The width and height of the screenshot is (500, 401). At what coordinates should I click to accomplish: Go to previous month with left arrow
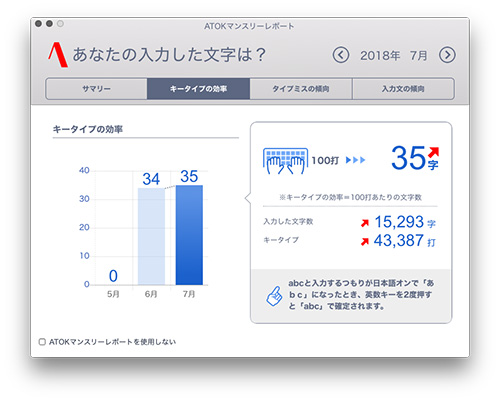341,55
